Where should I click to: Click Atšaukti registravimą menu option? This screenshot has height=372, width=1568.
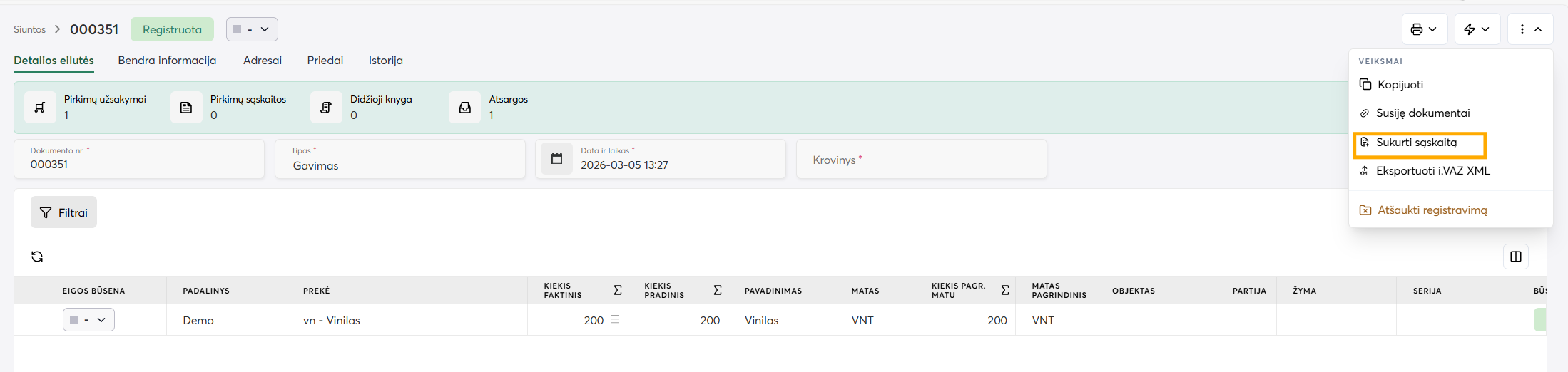coord(1431,210)
